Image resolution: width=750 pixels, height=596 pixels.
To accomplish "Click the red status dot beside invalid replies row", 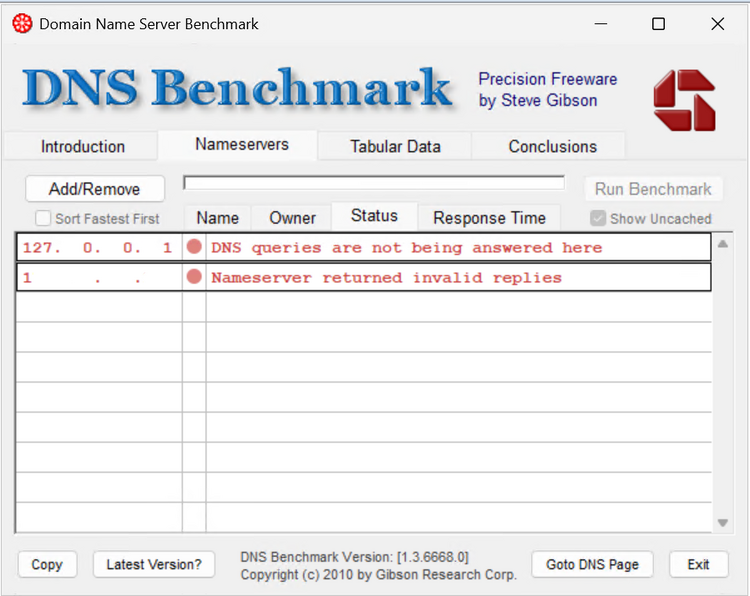I will point(194,276).
